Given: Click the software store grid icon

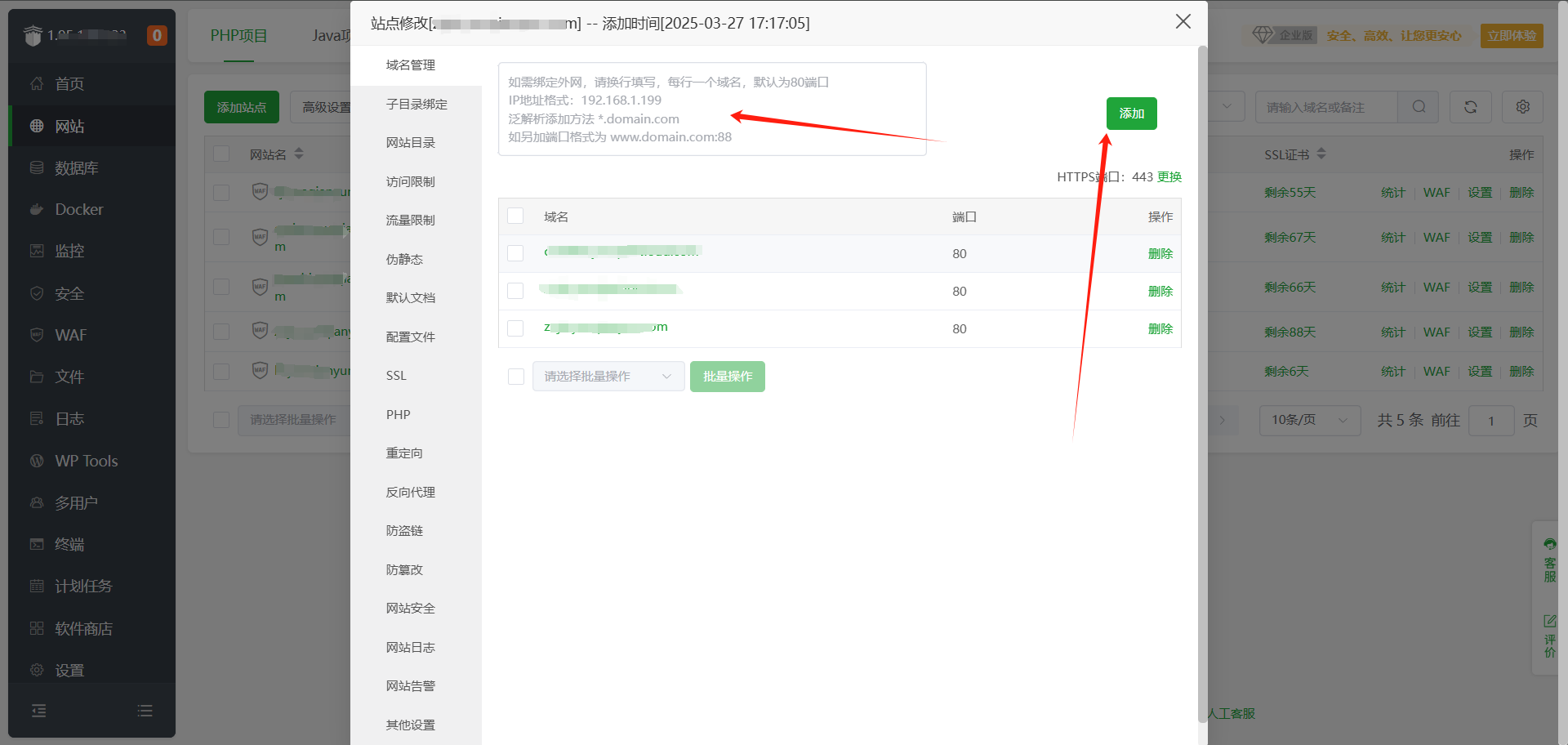Looking at the screenshot, I should (x=37, y=628).
